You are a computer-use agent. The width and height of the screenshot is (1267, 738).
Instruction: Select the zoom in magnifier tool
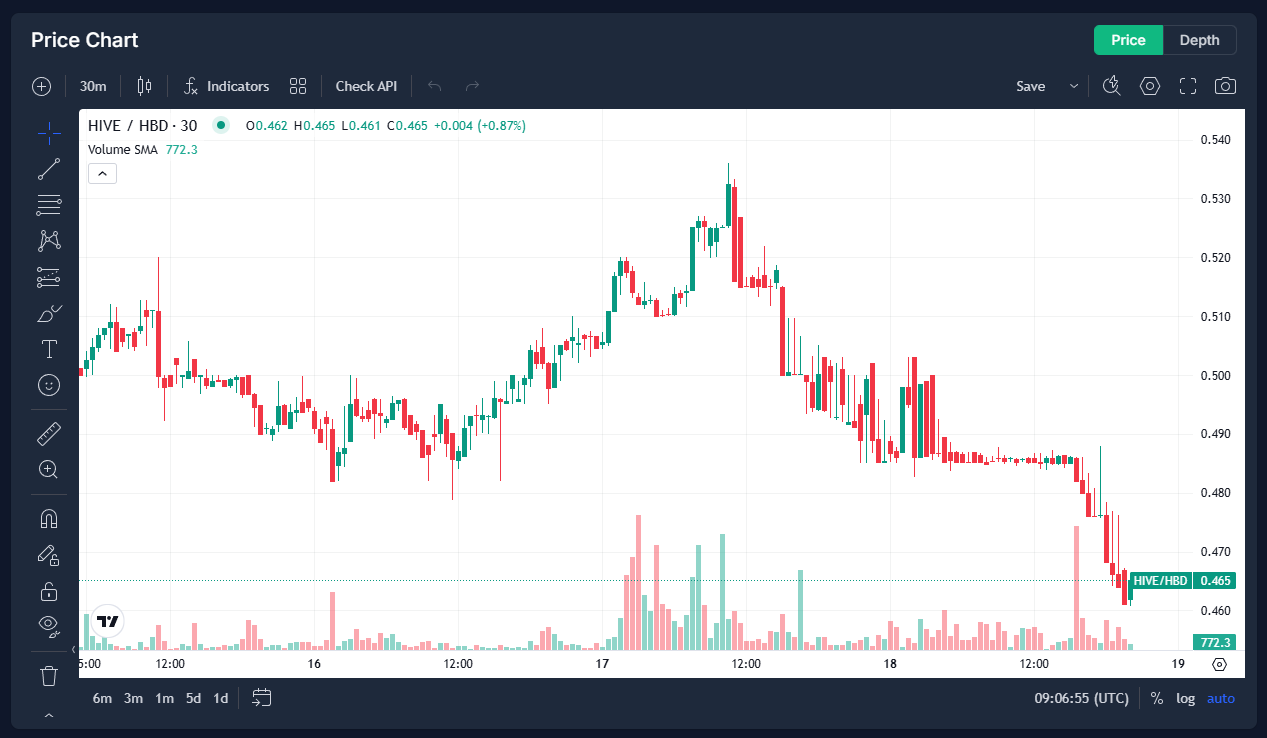[x=49, y=469]
